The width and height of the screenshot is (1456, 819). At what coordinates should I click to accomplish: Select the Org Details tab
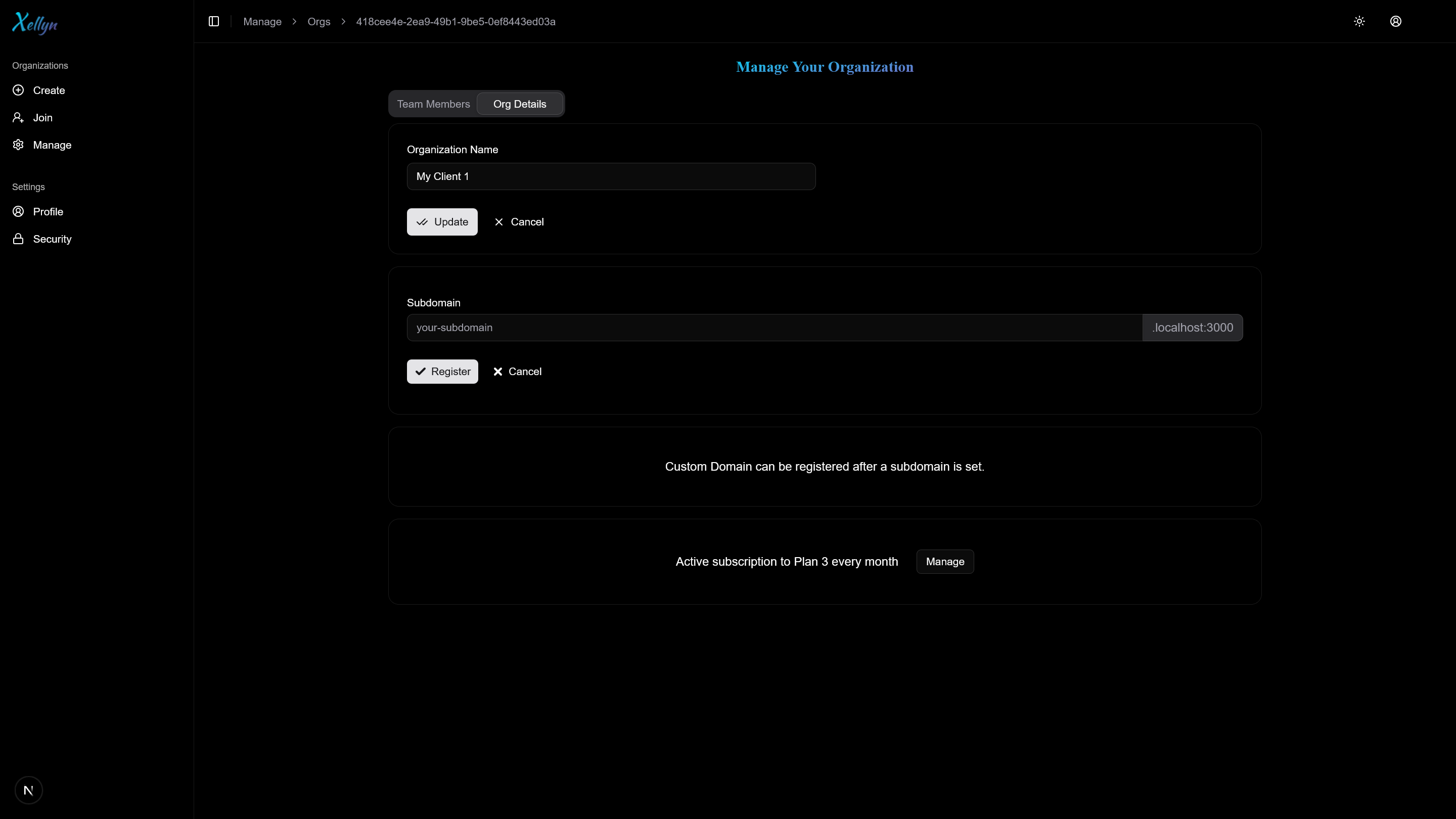click(519, 104)
